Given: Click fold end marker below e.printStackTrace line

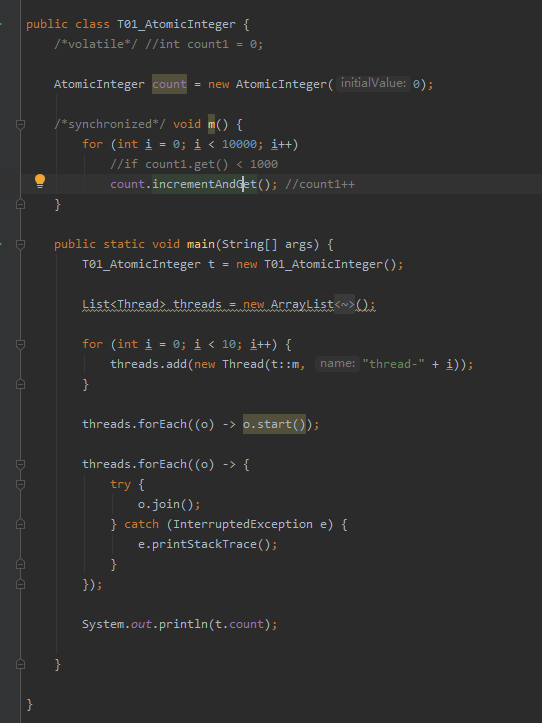Looking at the screenshot, I should pyautogui.click(x=20, y=563).
